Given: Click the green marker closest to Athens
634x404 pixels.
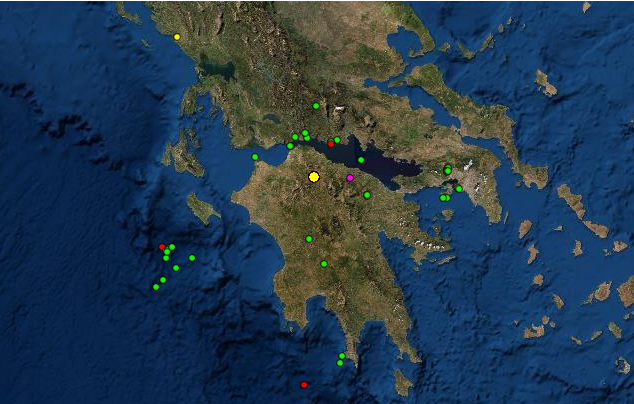Looking at the screenshot, I should [459, 189].
